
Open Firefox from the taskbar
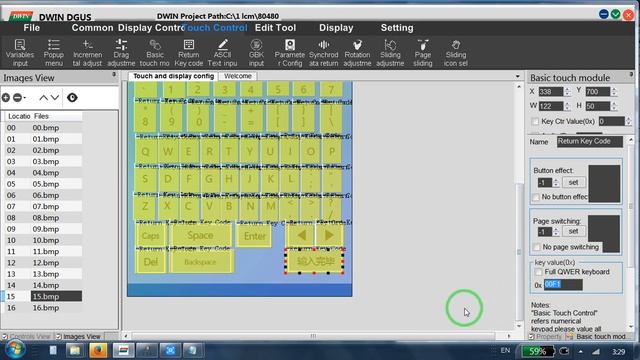click(98, 350)
